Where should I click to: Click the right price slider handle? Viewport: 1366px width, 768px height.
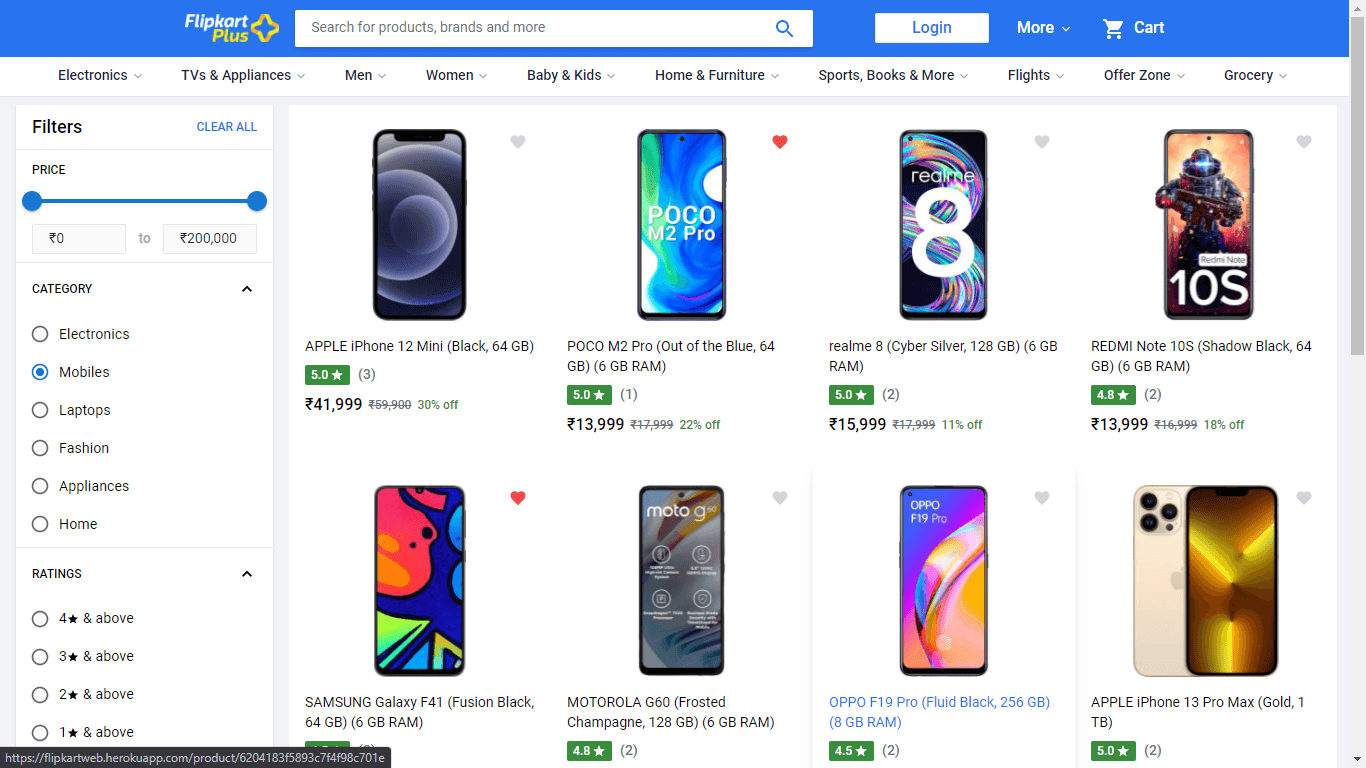(x=257, y=201)
